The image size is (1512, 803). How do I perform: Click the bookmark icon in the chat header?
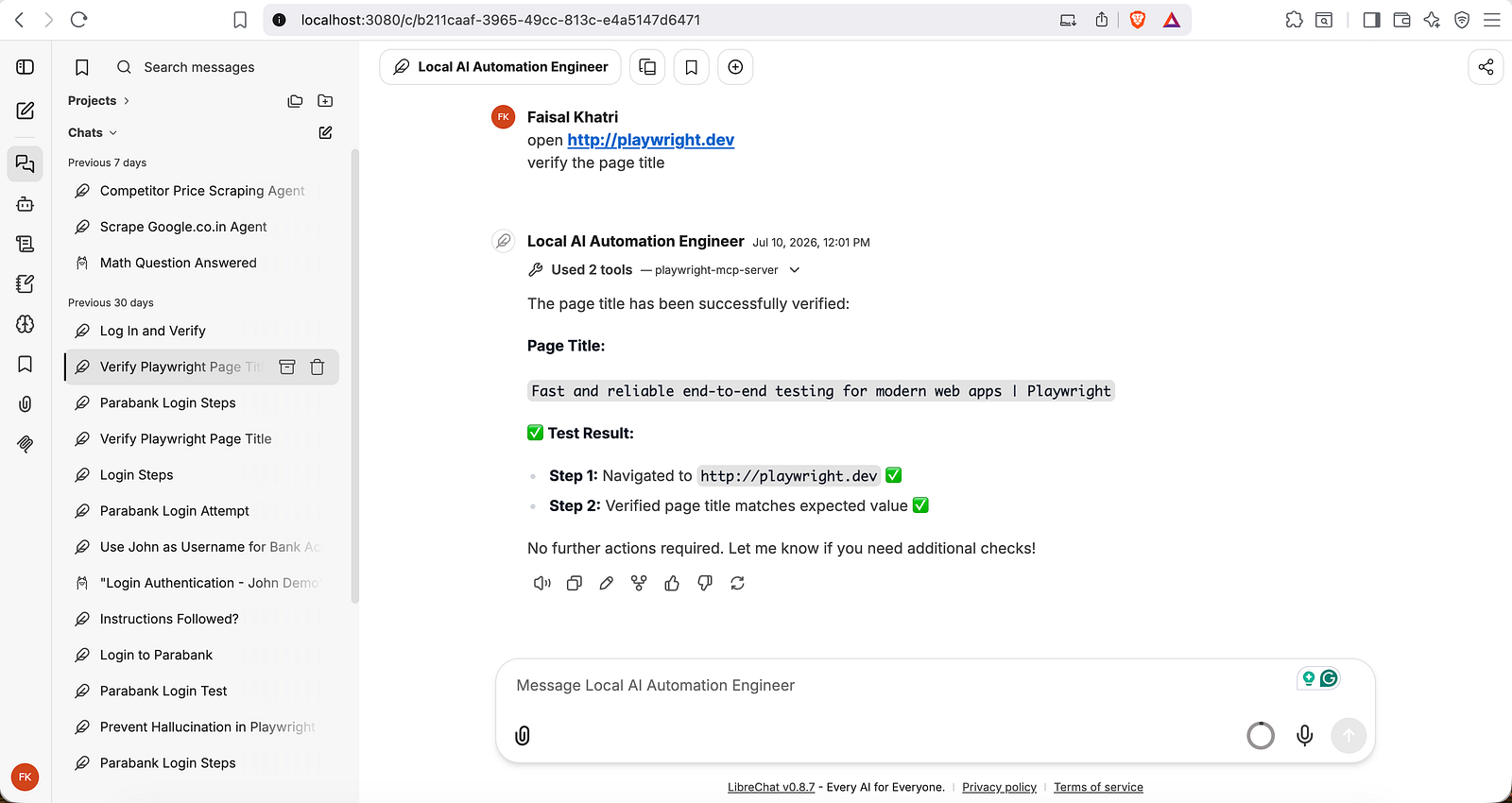pyautogui.click(x=692, y=67)
